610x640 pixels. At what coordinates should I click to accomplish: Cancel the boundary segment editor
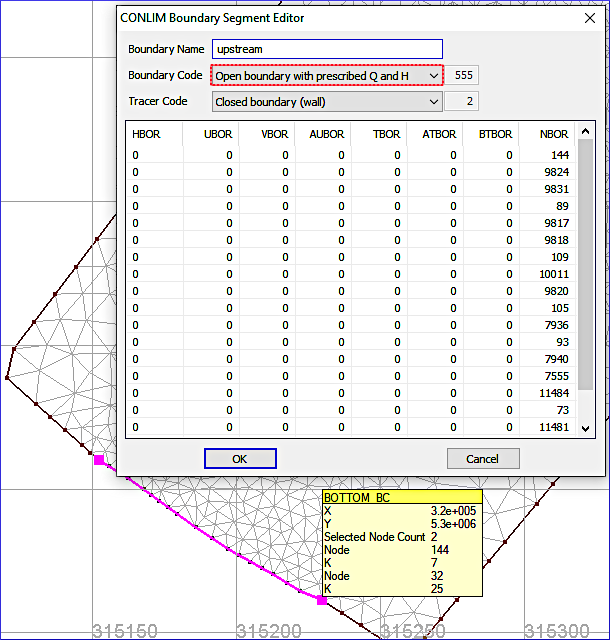[483, 459]
